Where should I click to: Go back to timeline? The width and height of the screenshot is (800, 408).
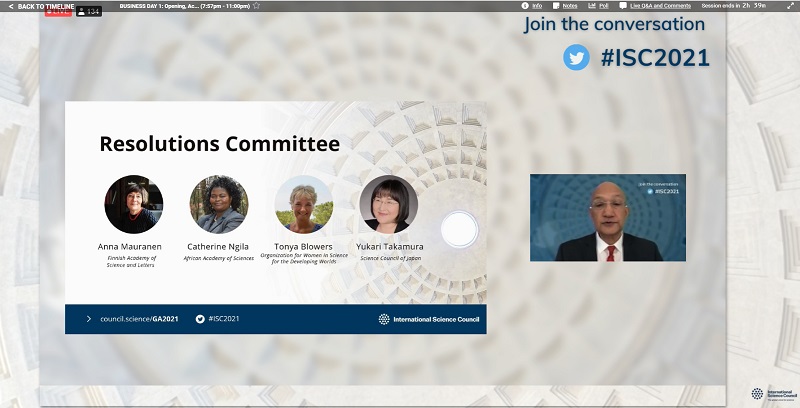coord(41,6)
